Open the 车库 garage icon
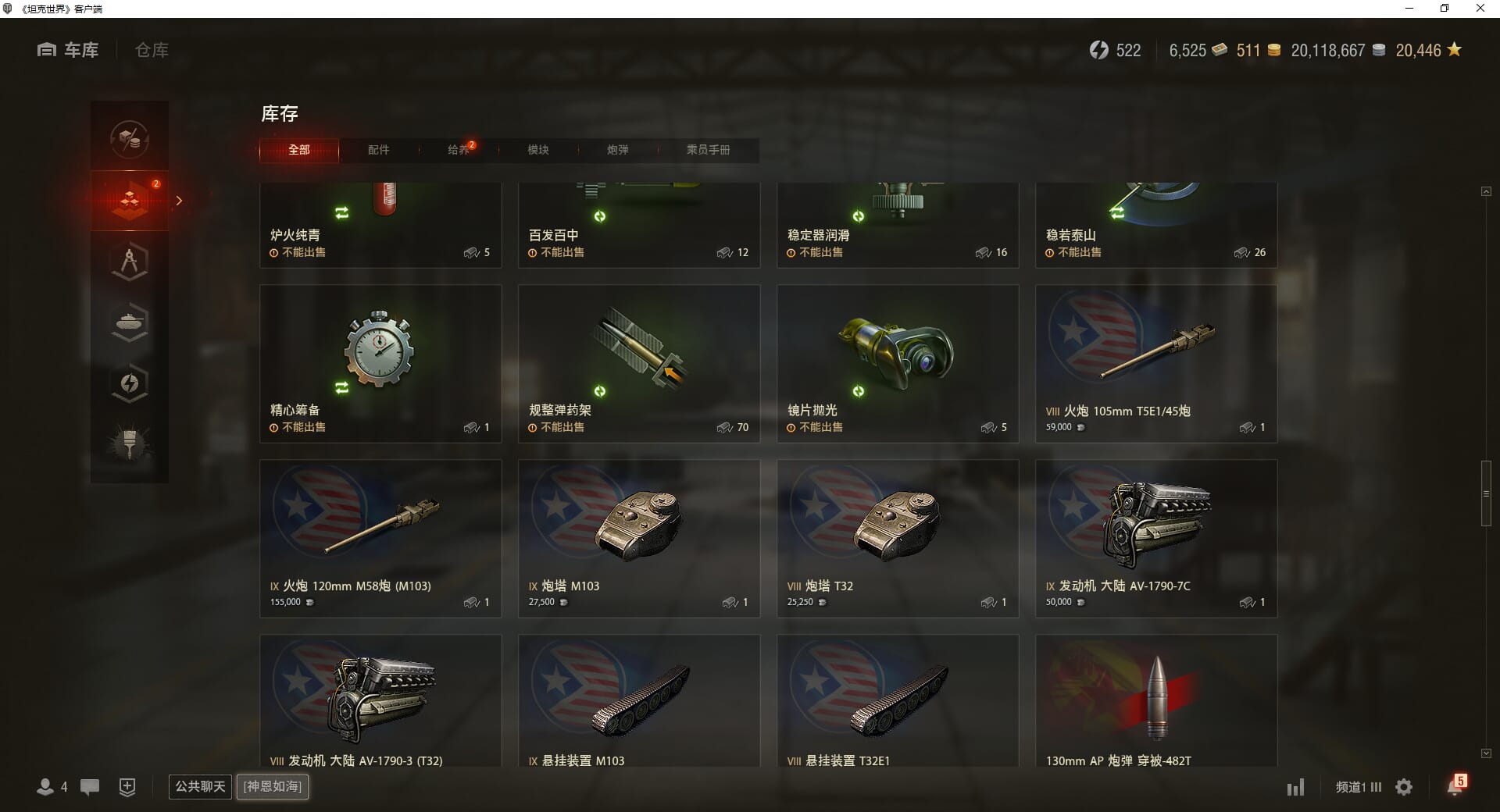 click(47, 50)
